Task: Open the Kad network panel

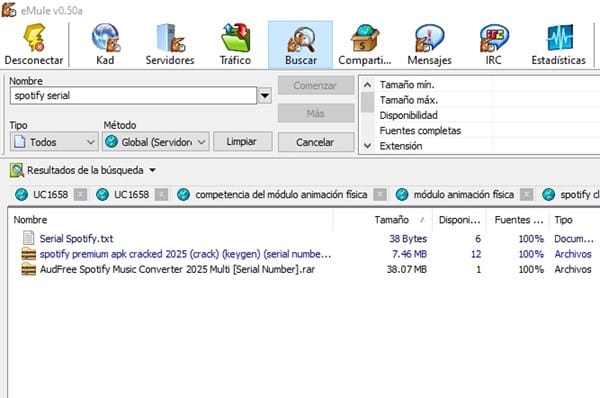Action: [105, 44]
